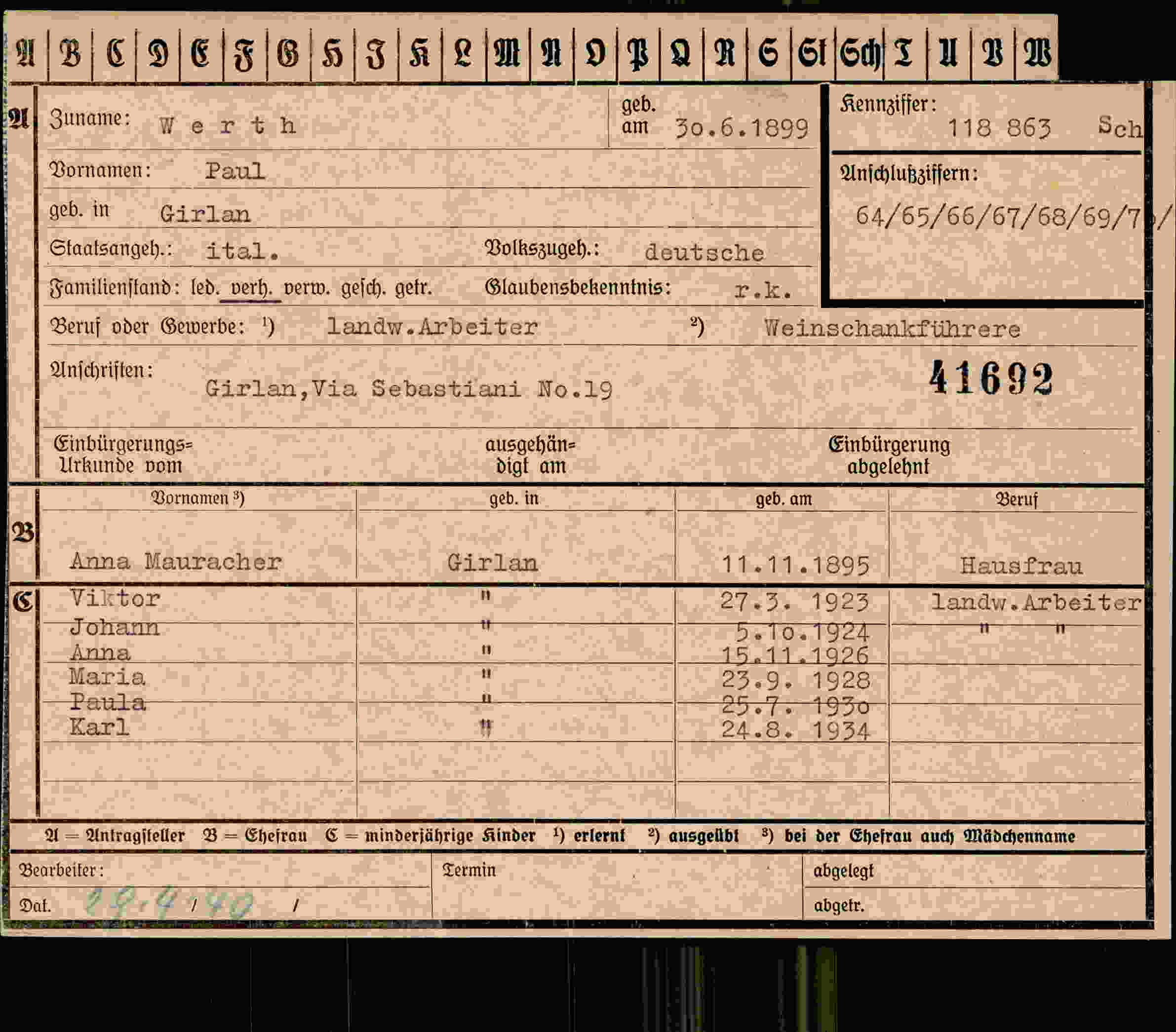Click the birth date '27.3. 1923'
This screenshot has width=1176, height=1032.
tap(794, 602)
